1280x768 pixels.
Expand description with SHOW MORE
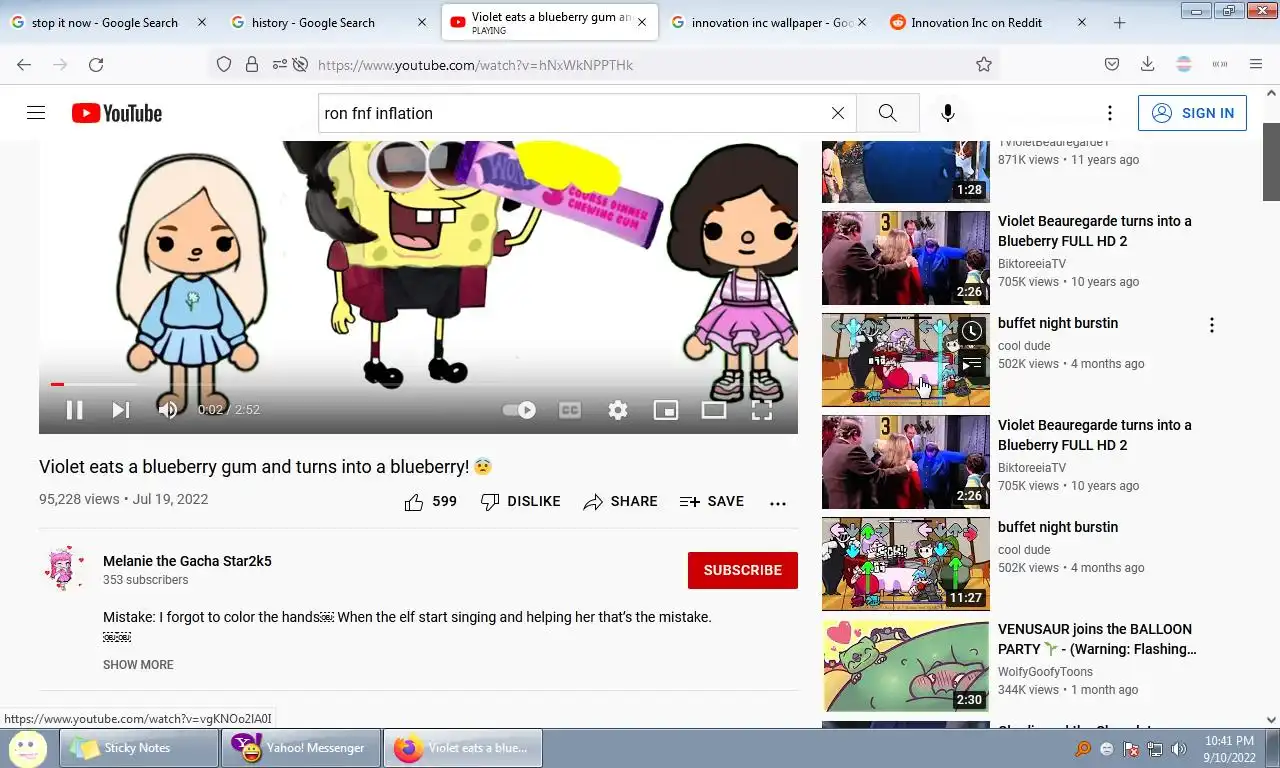click(x=138, y=665)
